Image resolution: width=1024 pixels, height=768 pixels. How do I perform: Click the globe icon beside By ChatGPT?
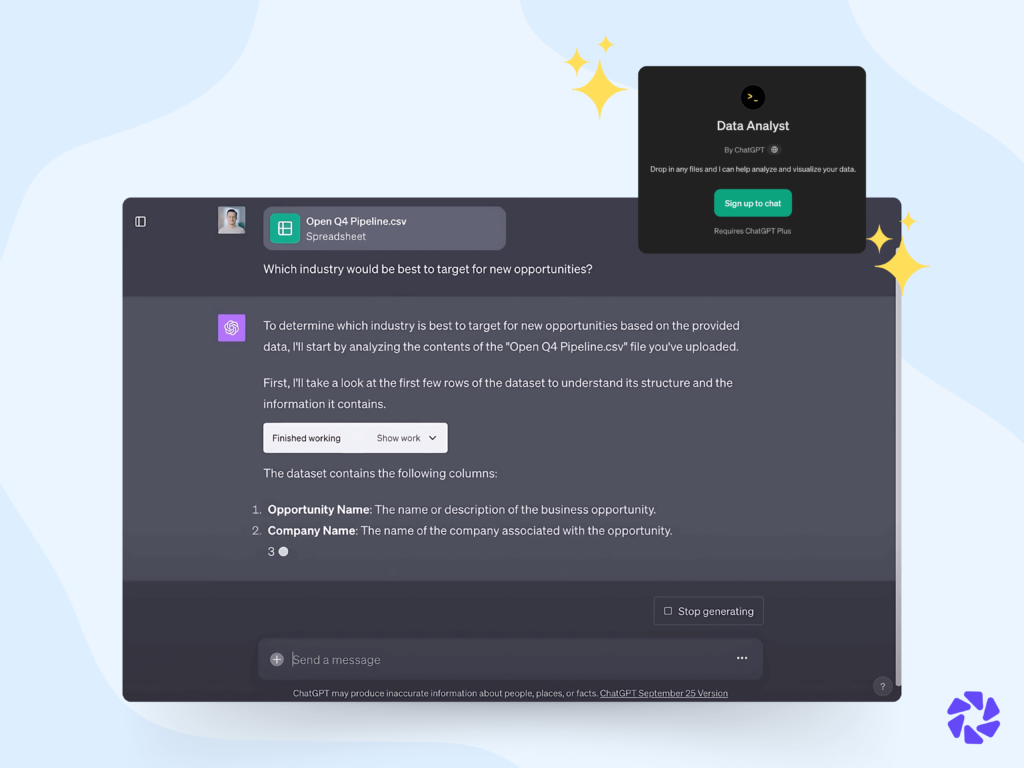774,150
